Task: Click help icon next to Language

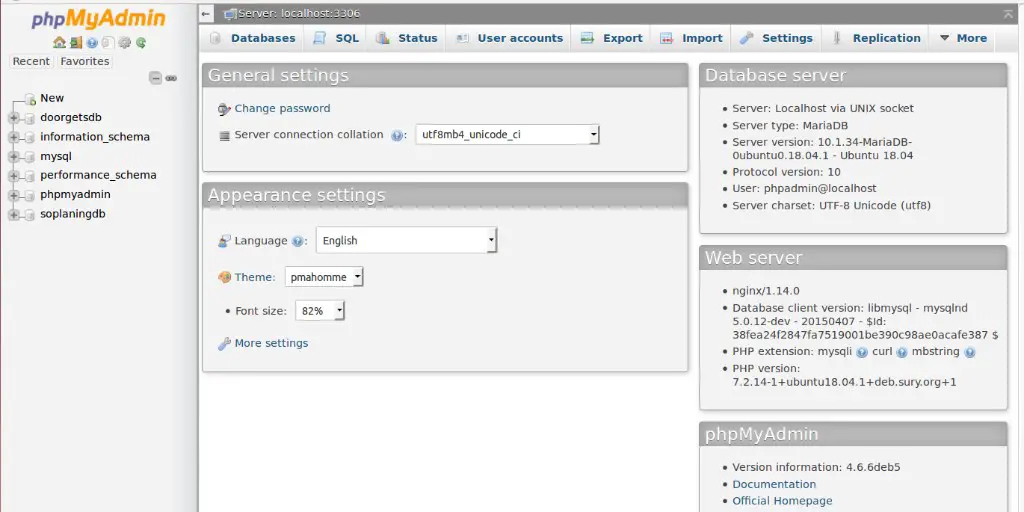Action: (297, 241)
